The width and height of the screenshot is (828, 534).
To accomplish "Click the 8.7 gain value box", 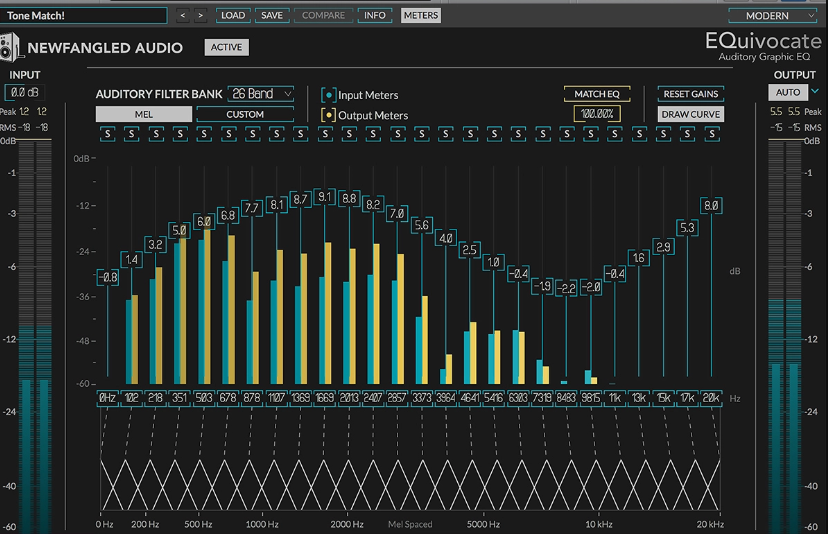I will pos(300,200).
